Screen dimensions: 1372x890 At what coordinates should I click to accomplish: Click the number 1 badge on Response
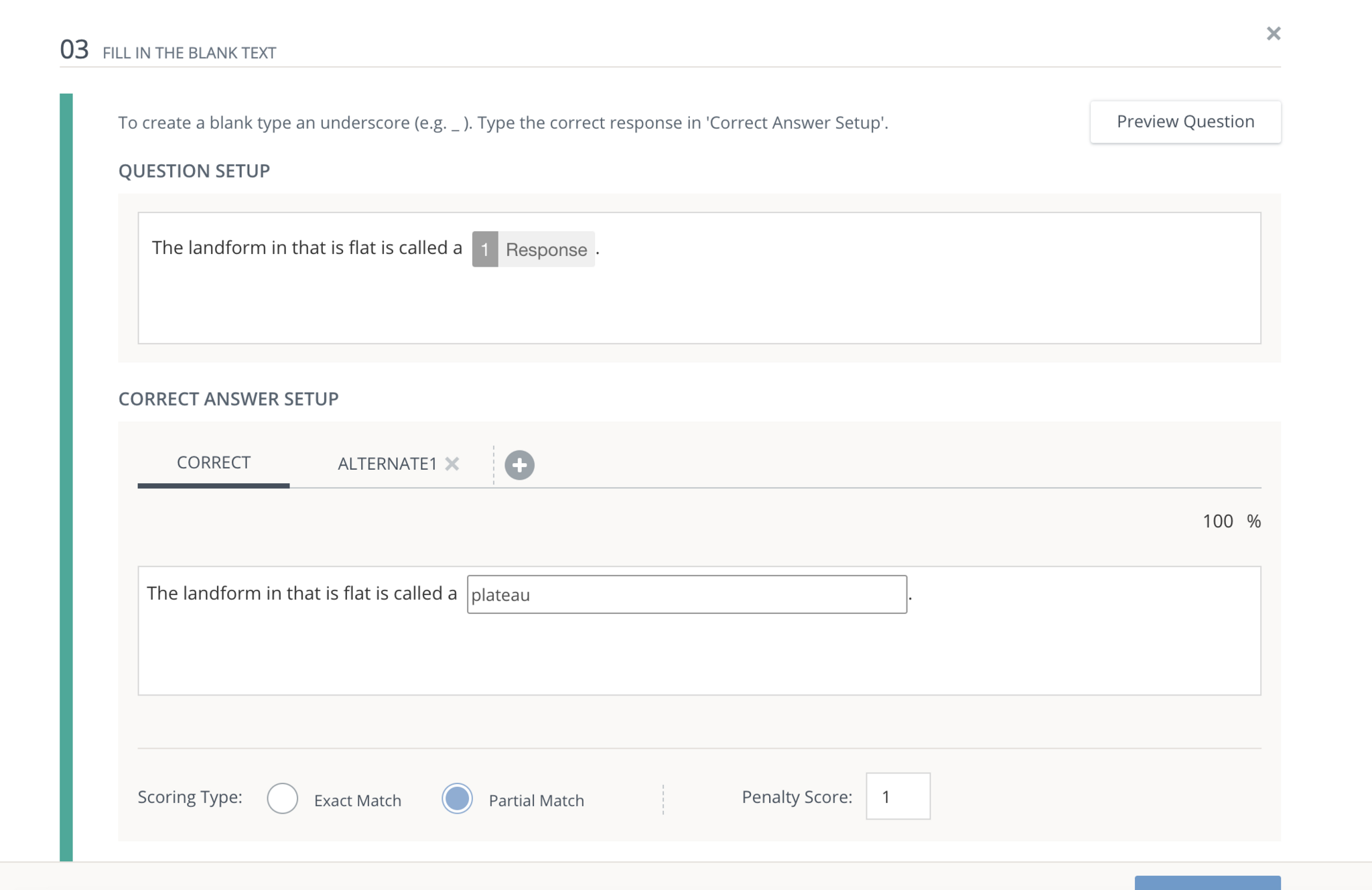pyautogui.click(x=484, y=249)
